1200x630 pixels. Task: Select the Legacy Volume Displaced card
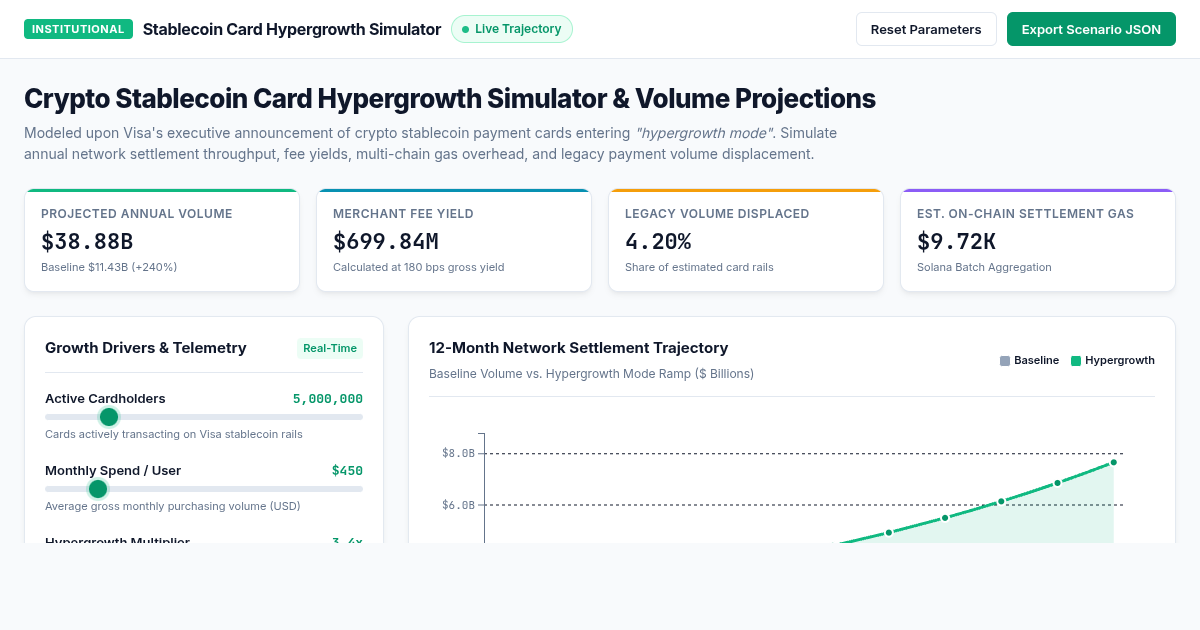746,240
